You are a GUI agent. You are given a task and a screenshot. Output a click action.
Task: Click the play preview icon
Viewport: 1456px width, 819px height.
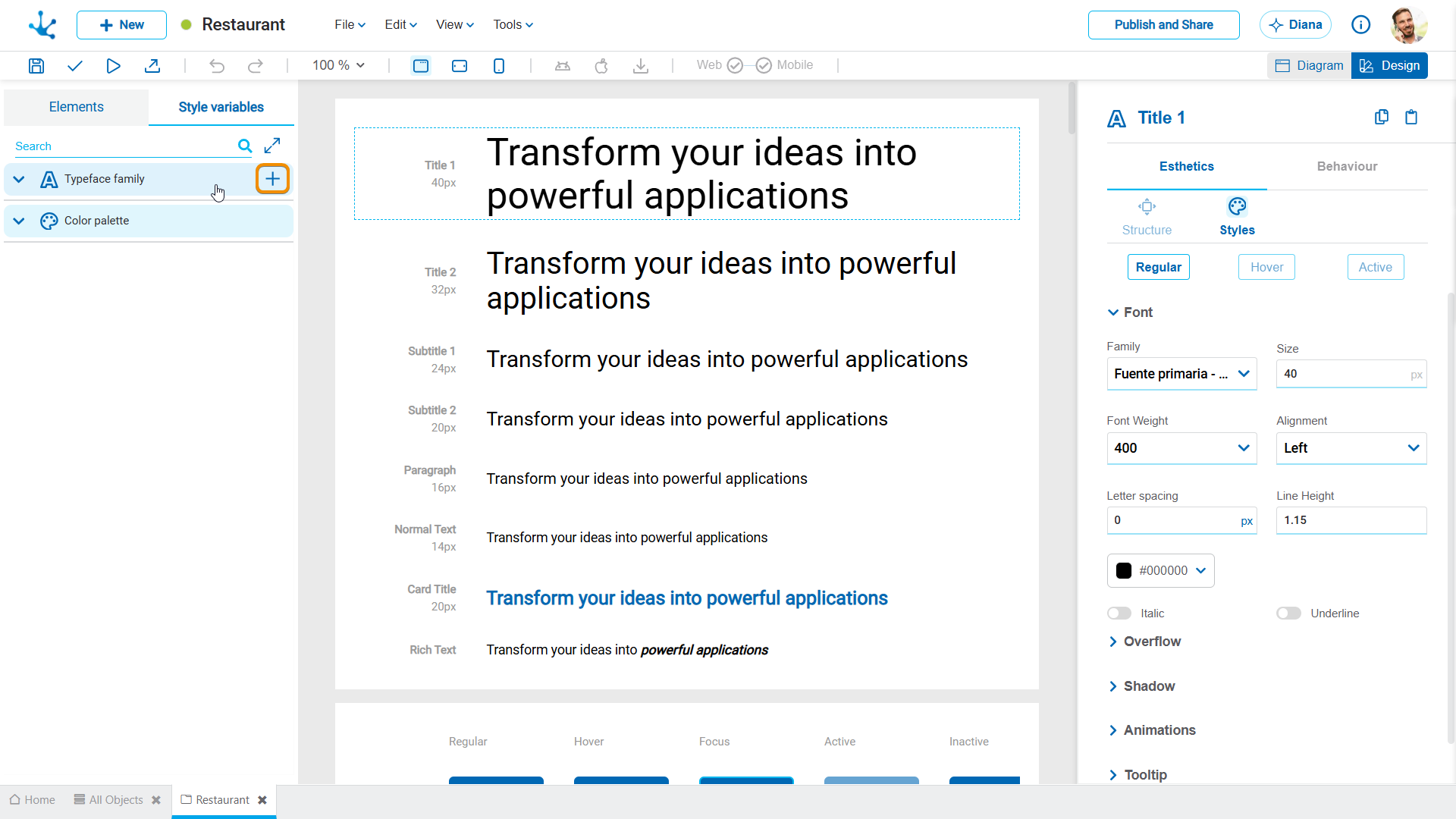[113, 66]
